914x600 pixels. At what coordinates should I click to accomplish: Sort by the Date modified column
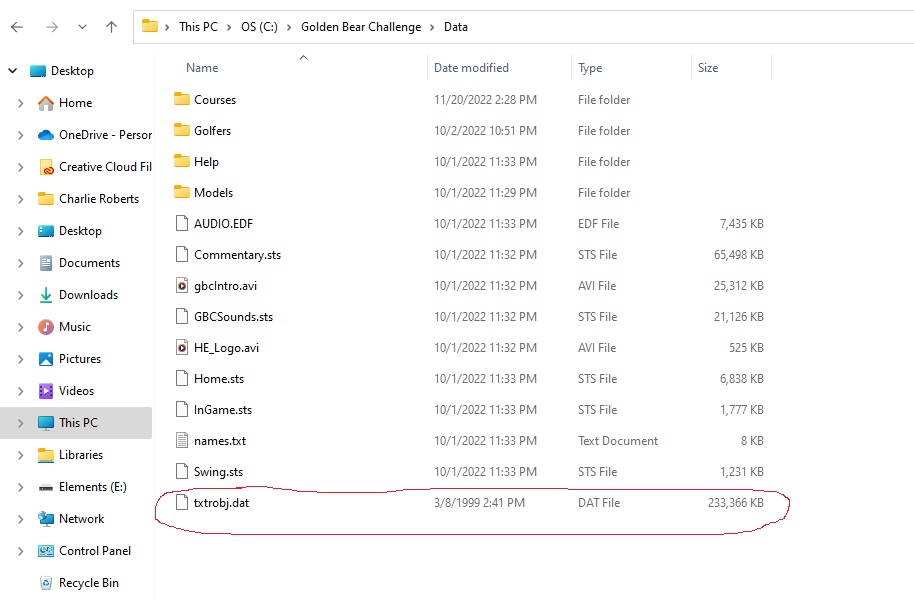[471, 68]
